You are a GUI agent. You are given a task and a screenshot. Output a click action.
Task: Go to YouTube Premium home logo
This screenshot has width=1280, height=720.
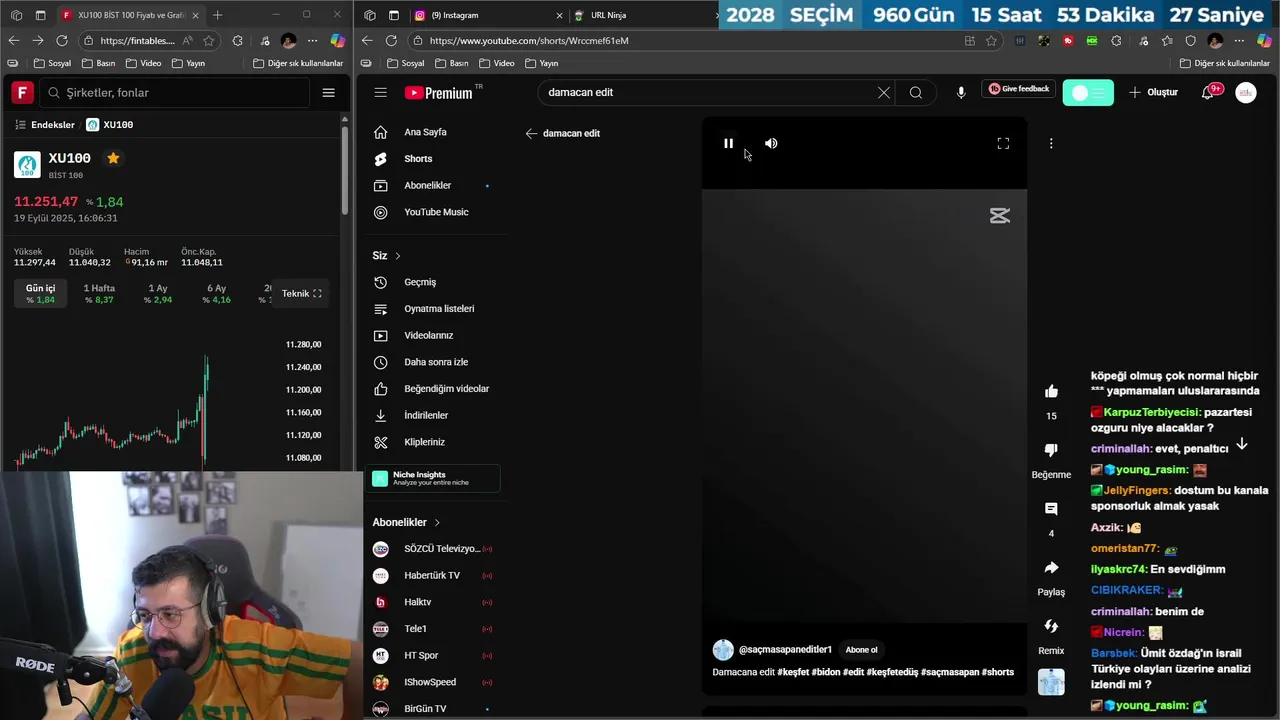coord(440,92)
